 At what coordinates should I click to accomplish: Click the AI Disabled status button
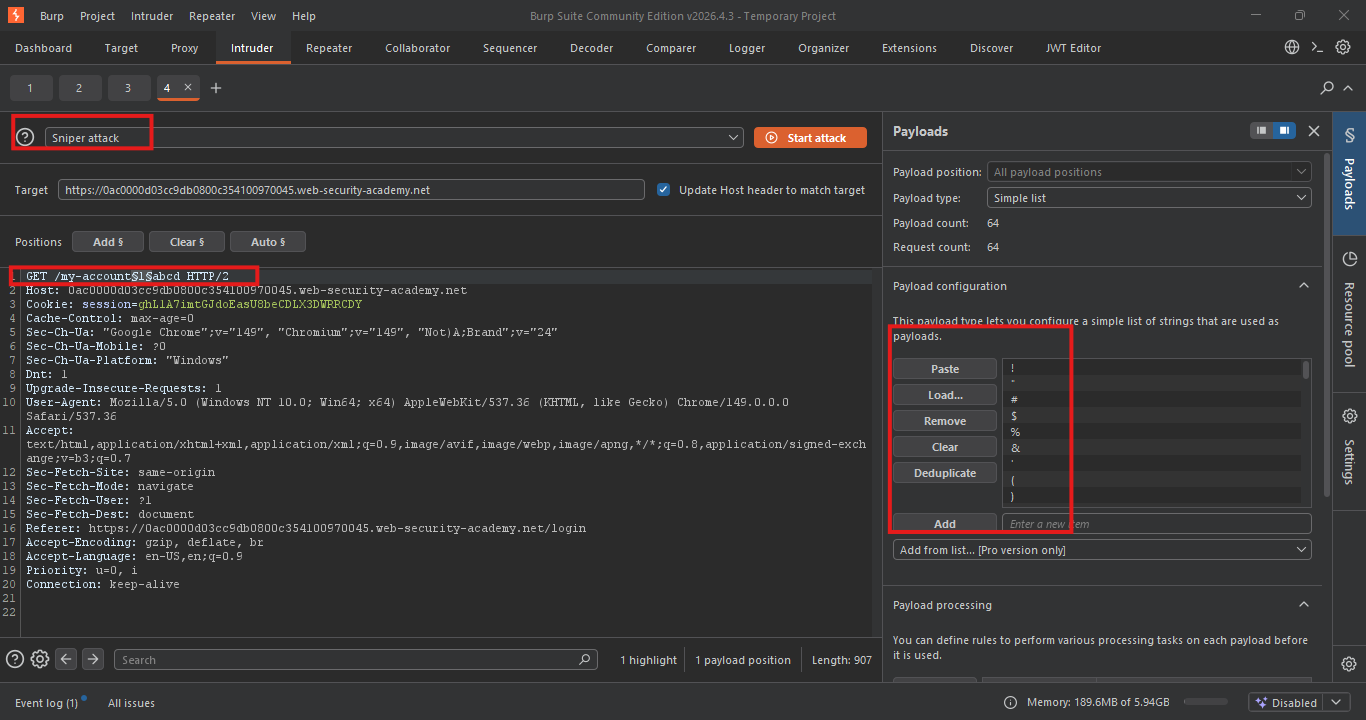(1287, 702)
